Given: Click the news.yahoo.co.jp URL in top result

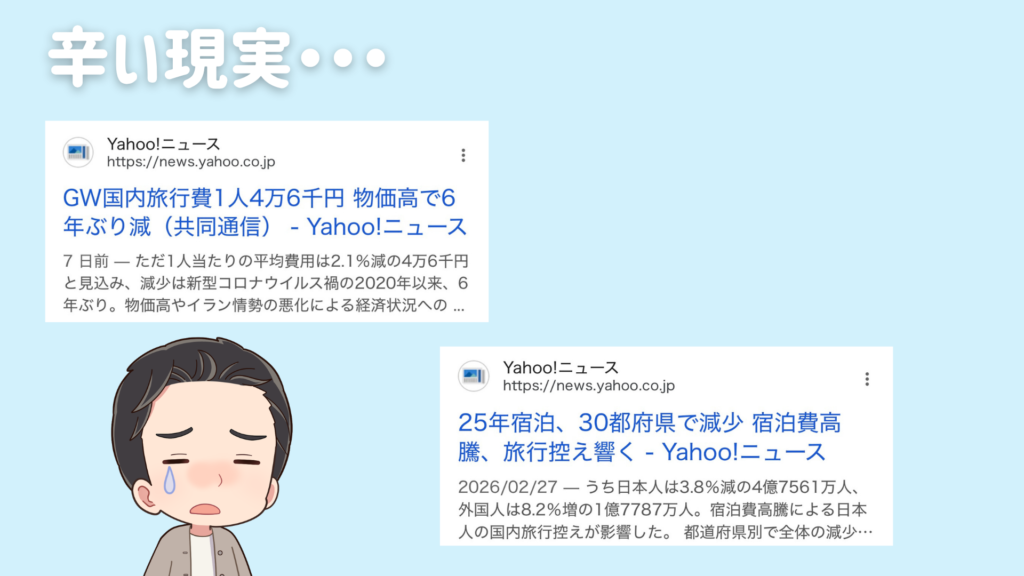Looking at the screenshot, I should (x=191, y=161).
